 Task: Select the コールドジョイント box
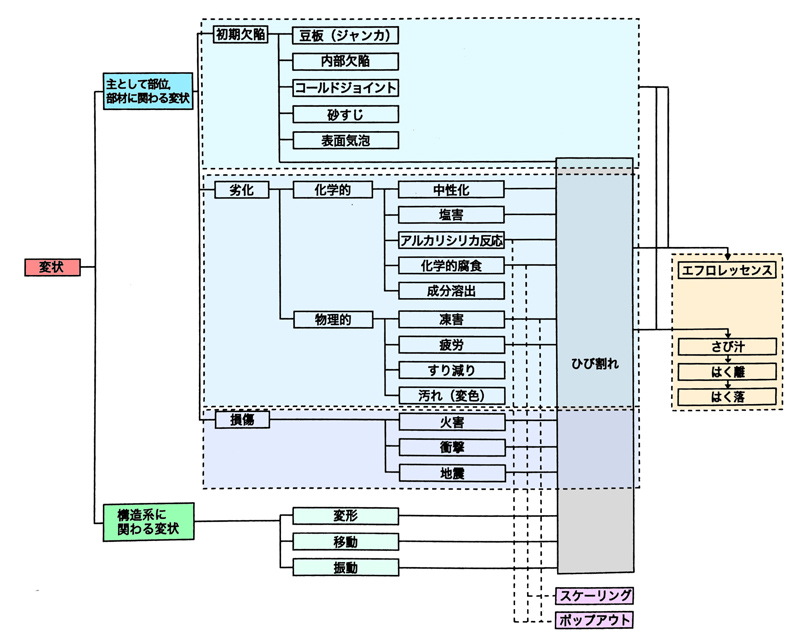click(x=347, y=88)
